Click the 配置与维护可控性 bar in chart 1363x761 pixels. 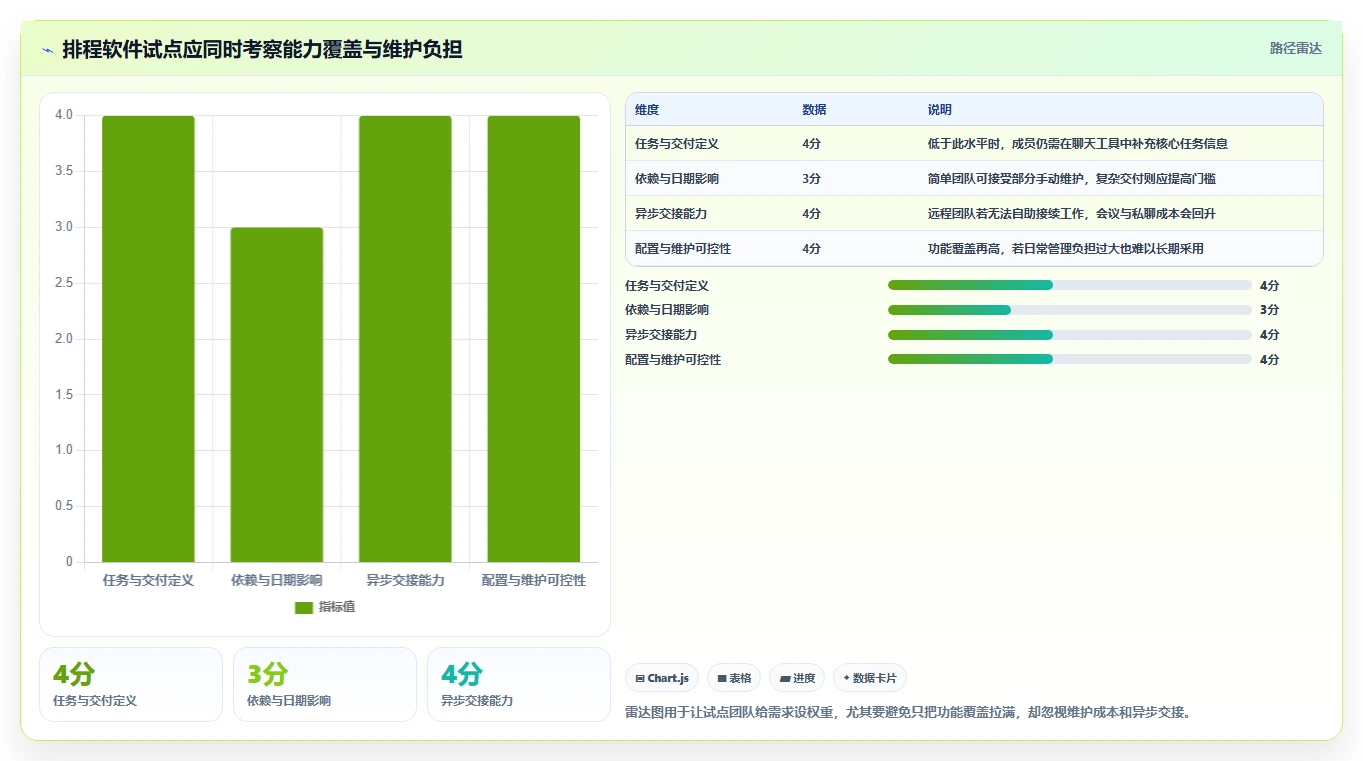tap(534, 339)
